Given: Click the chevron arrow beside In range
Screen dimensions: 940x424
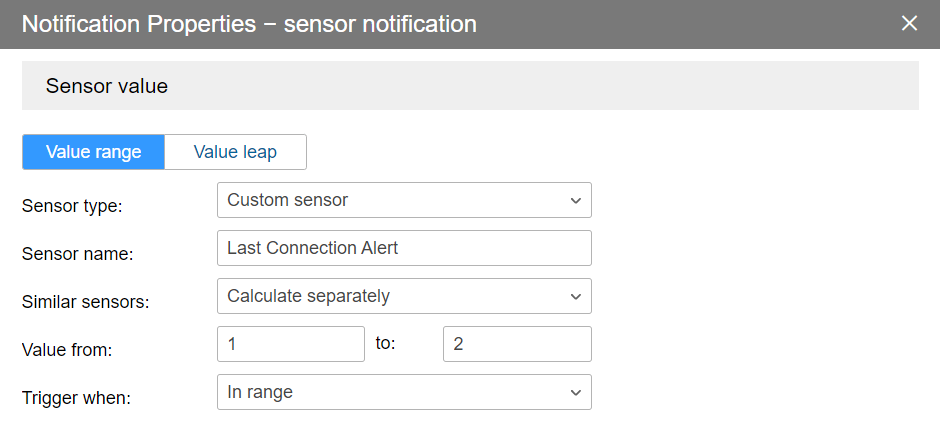Looking at the screenshot, I should click(x=576, y=392).
